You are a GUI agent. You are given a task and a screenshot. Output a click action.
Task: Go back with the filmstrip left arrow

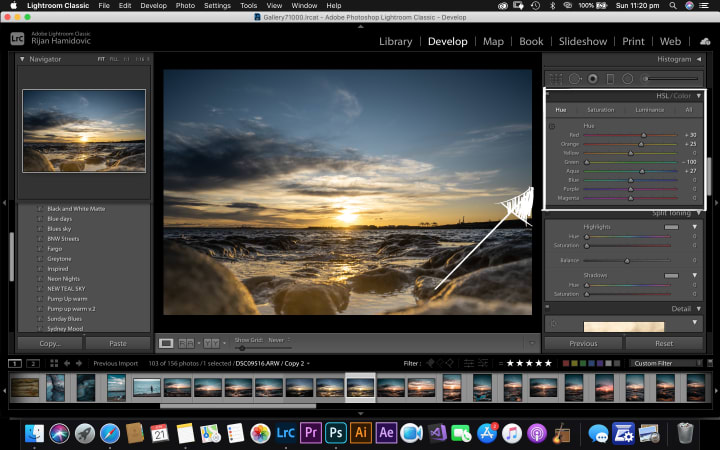coord(67,363)
